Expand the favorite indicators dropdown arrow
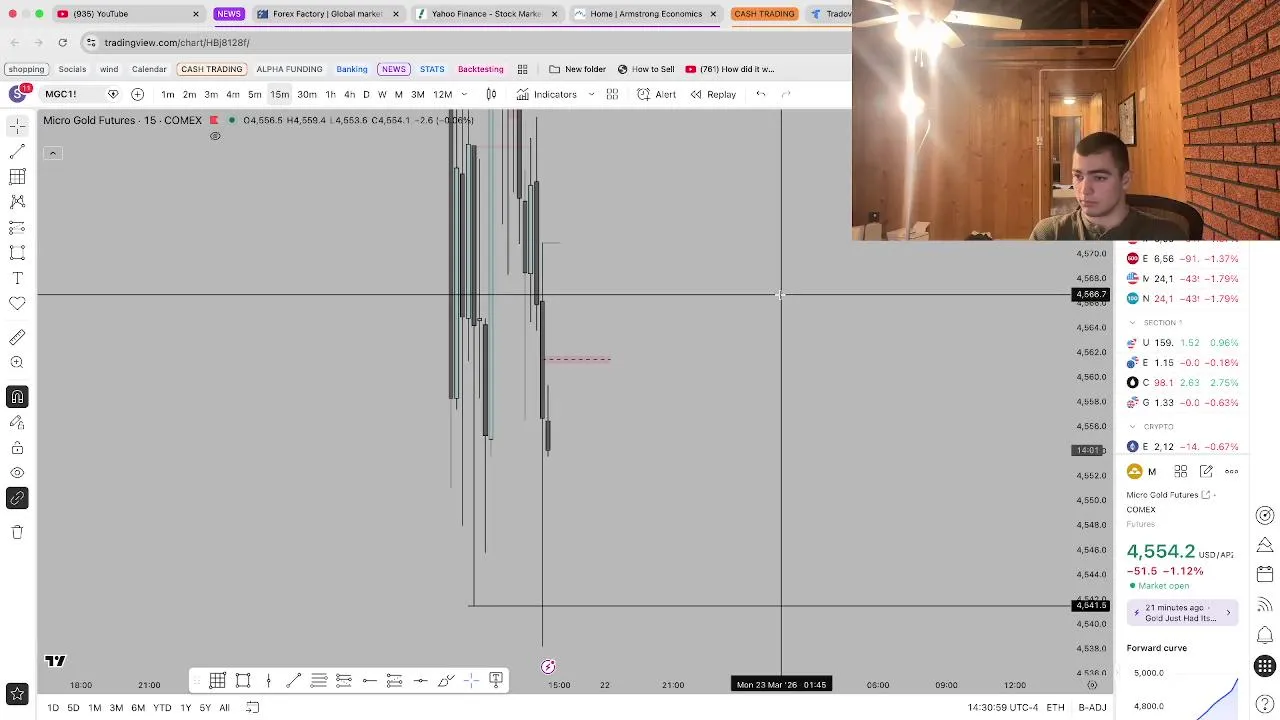 click(591, 94)
